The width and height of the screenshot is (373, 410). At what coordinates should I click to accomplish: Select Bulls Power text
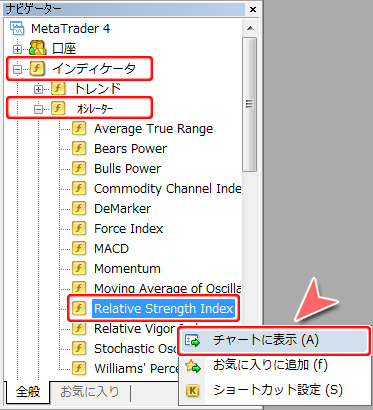127,169
